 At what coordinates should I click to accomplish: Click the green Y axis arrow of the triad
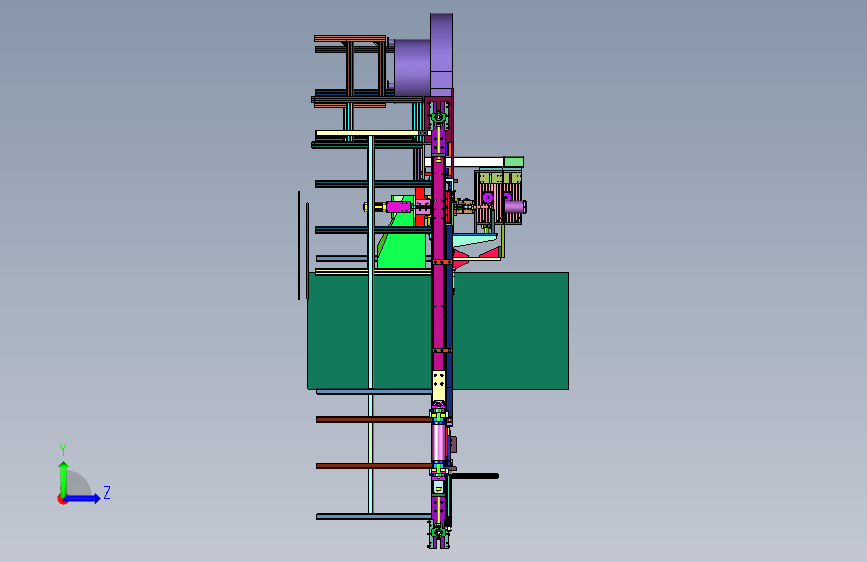64,479
